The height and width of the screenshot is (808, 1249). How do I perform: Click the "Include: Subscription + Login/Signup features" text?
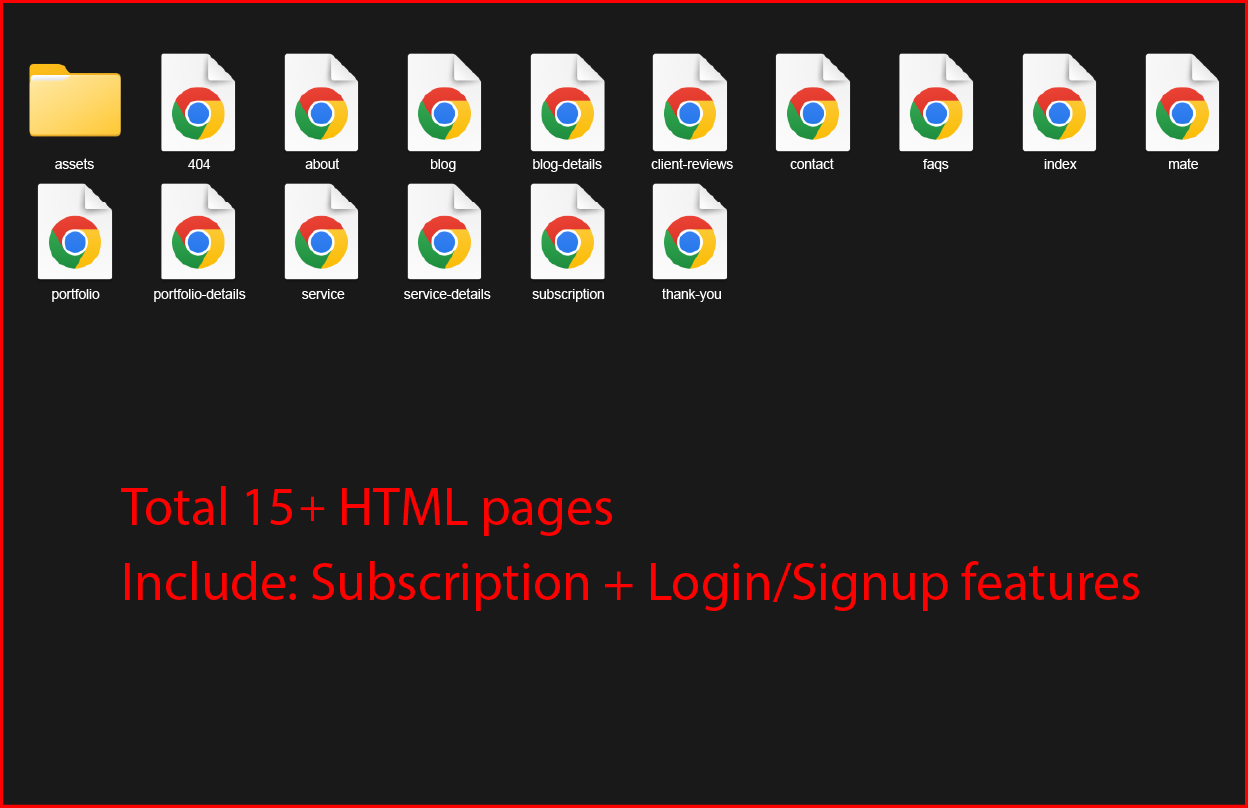tap(631, 583)
